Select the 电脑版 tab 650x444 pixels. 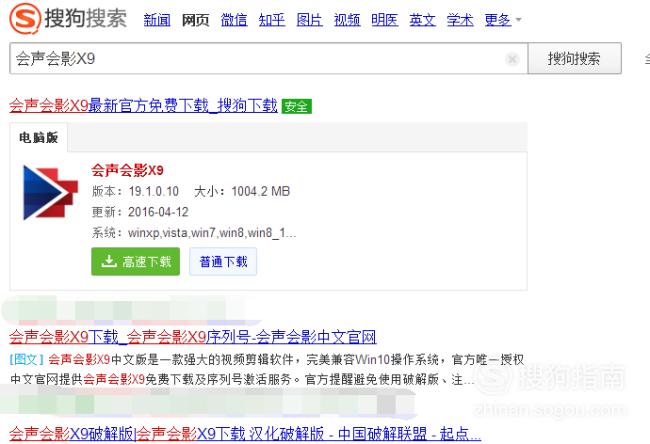pyautogui.click(x=39, y=138)
